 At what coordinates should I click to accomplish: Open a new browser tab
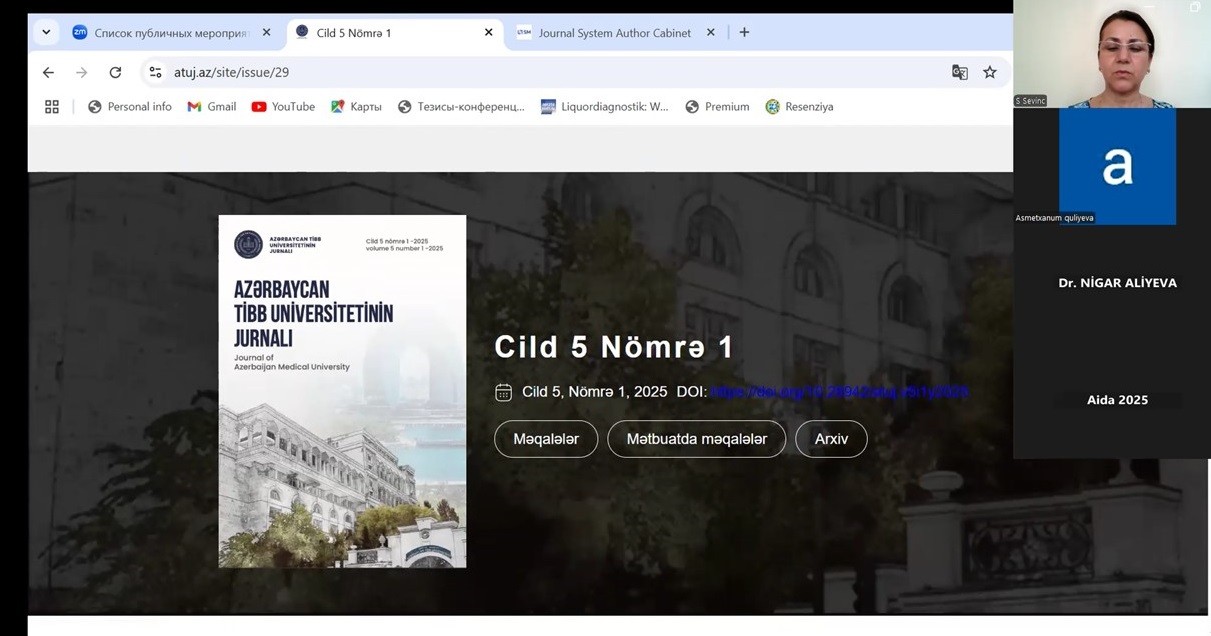click(x=744, y=32)
